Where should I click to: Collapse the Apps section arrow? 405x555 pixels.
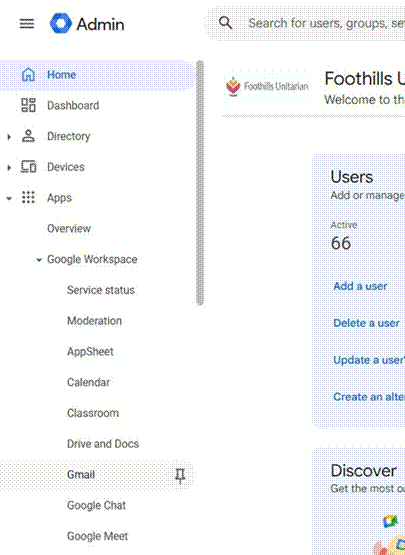click(x=9, y=198)
